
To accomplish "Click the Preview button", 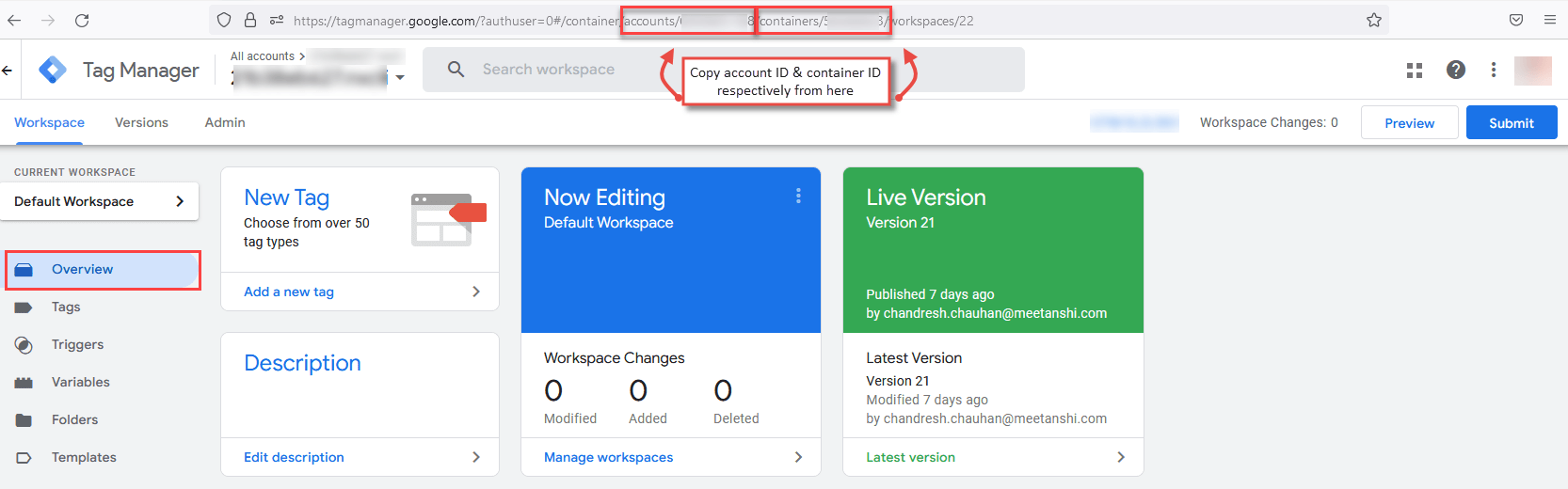I will [1409, 123].
